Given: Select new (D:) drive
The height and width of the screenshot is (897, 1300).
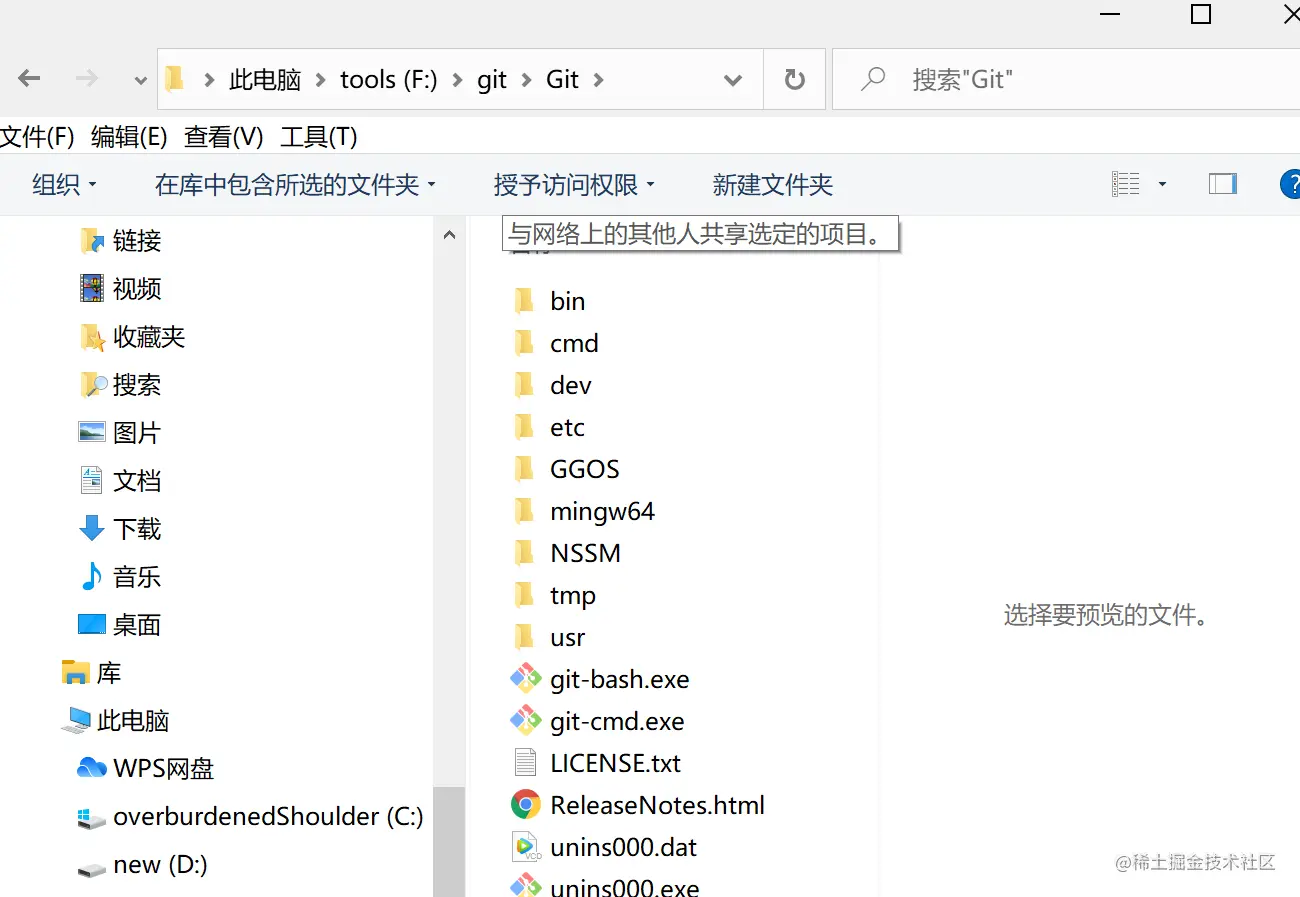Looking at the screenshot, I should [143, 864].
